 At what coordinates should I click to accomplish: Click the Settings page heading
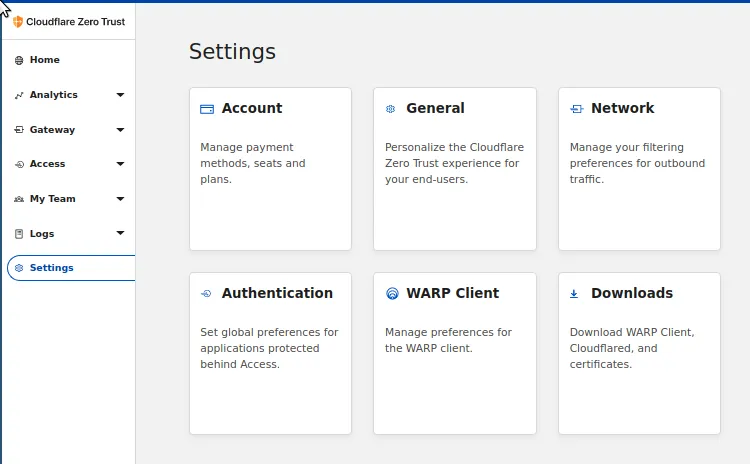(232, 51)
